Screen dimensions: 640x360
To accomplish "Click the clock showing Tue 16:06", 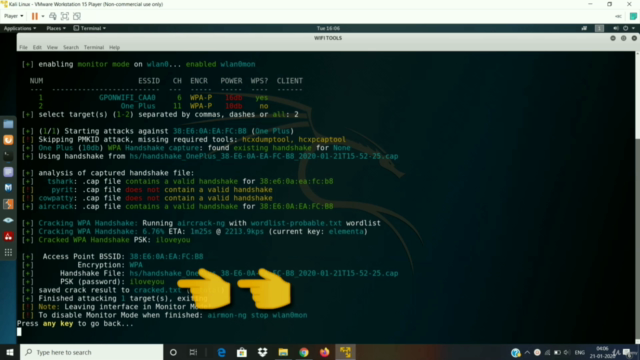I will (328, 28).
